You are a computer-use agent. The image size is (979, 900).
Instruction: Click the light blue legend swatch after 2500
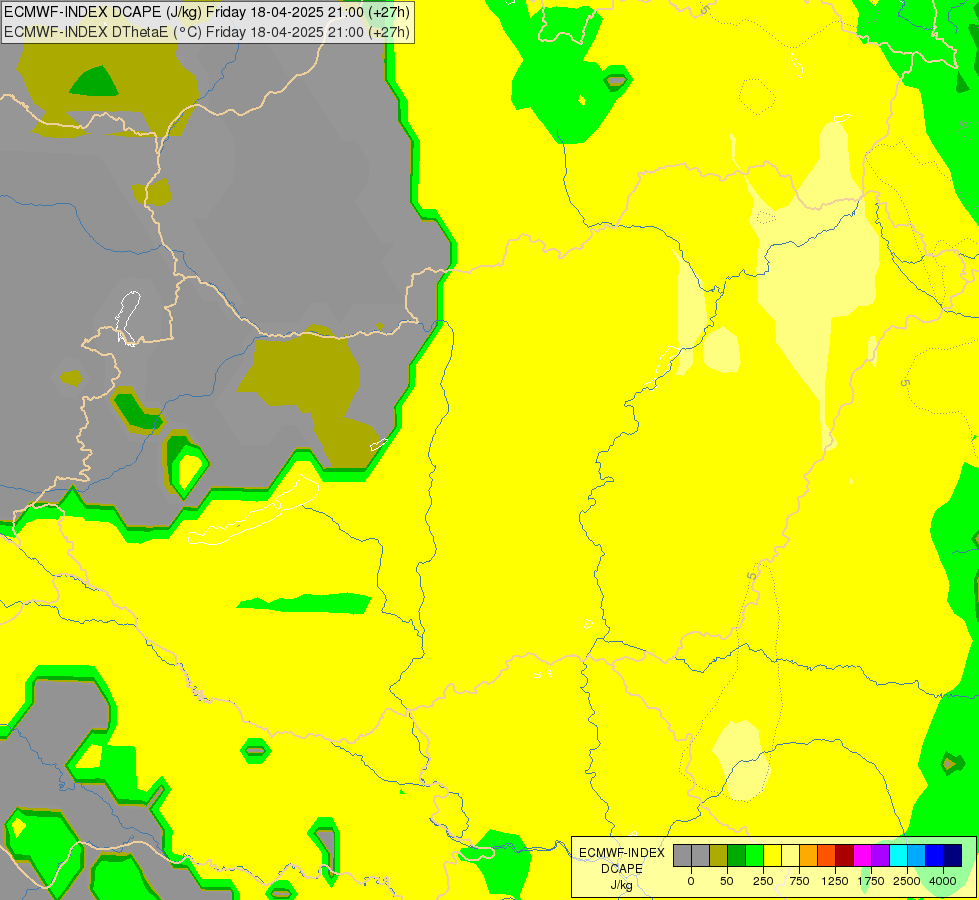917,855
